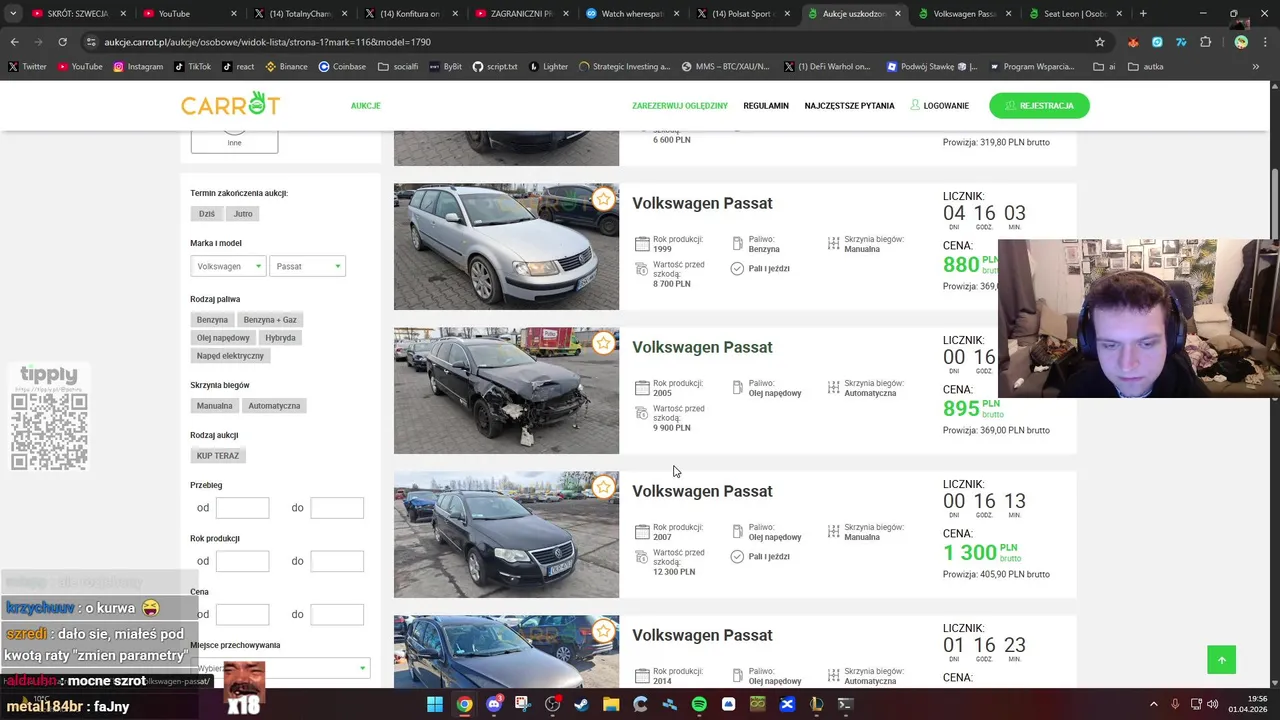Open the Instagram bookmark

[138, 66]
